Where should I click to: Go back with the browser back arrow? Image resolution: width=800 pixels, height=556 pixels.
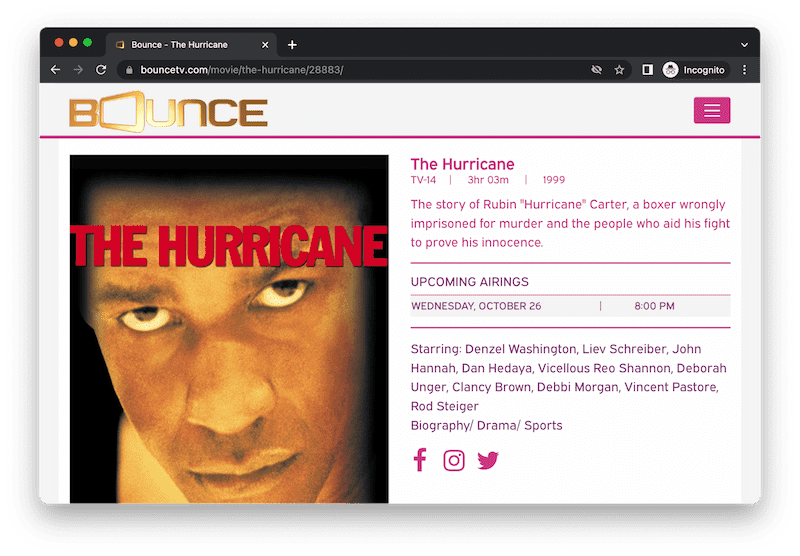coord(56,70)
